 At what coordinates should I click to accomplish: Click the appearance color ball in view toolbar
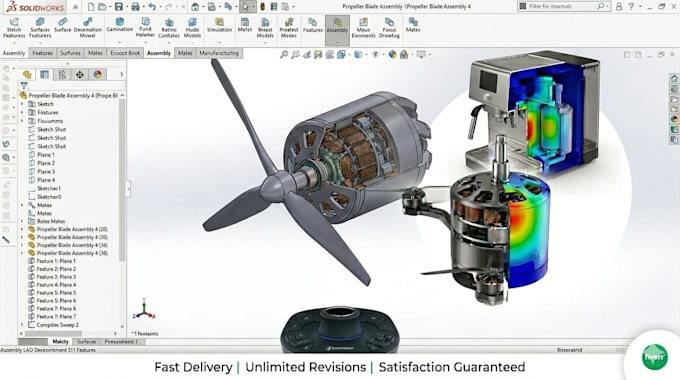click(x=392, y=54)
